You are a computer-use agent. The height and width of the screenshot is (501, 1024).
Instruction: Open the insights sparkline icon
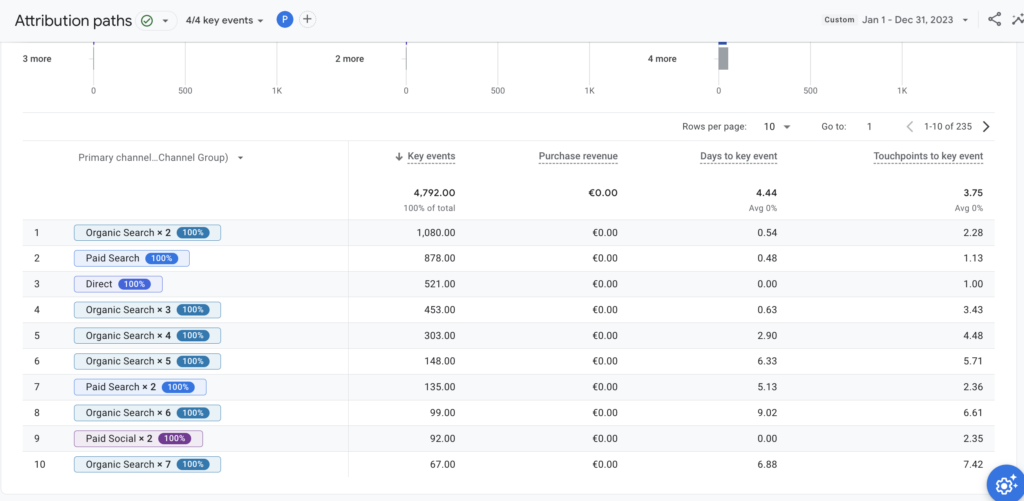tap(1017, 20)
